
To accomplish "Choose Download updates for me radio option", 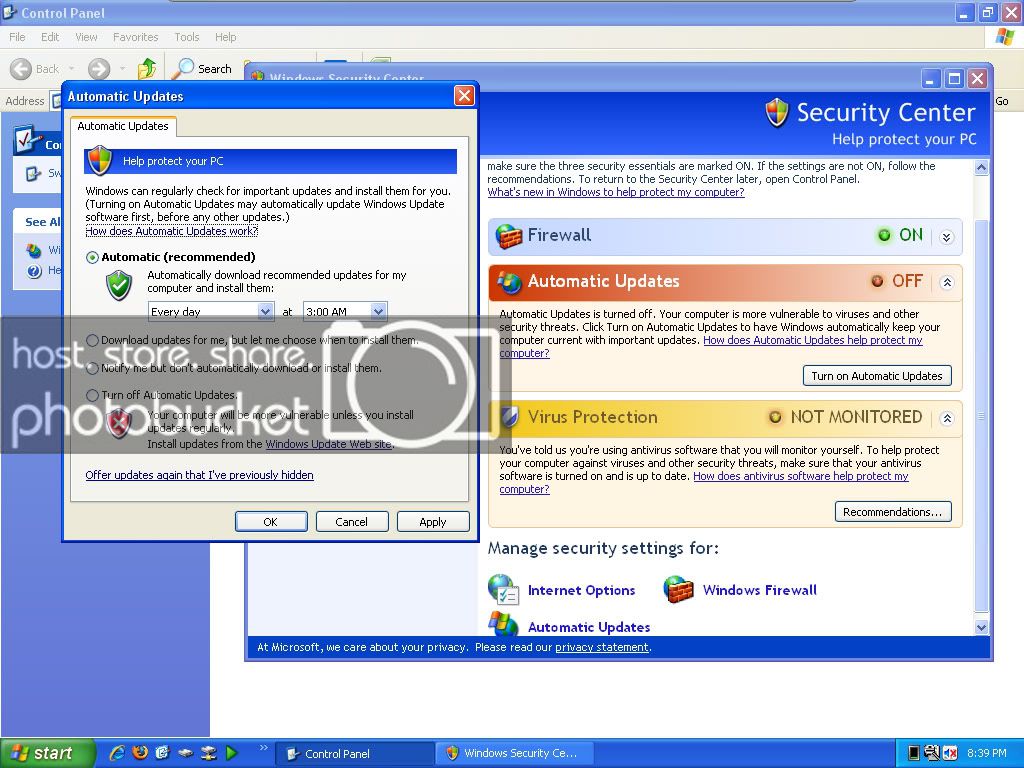I will 93,340.
